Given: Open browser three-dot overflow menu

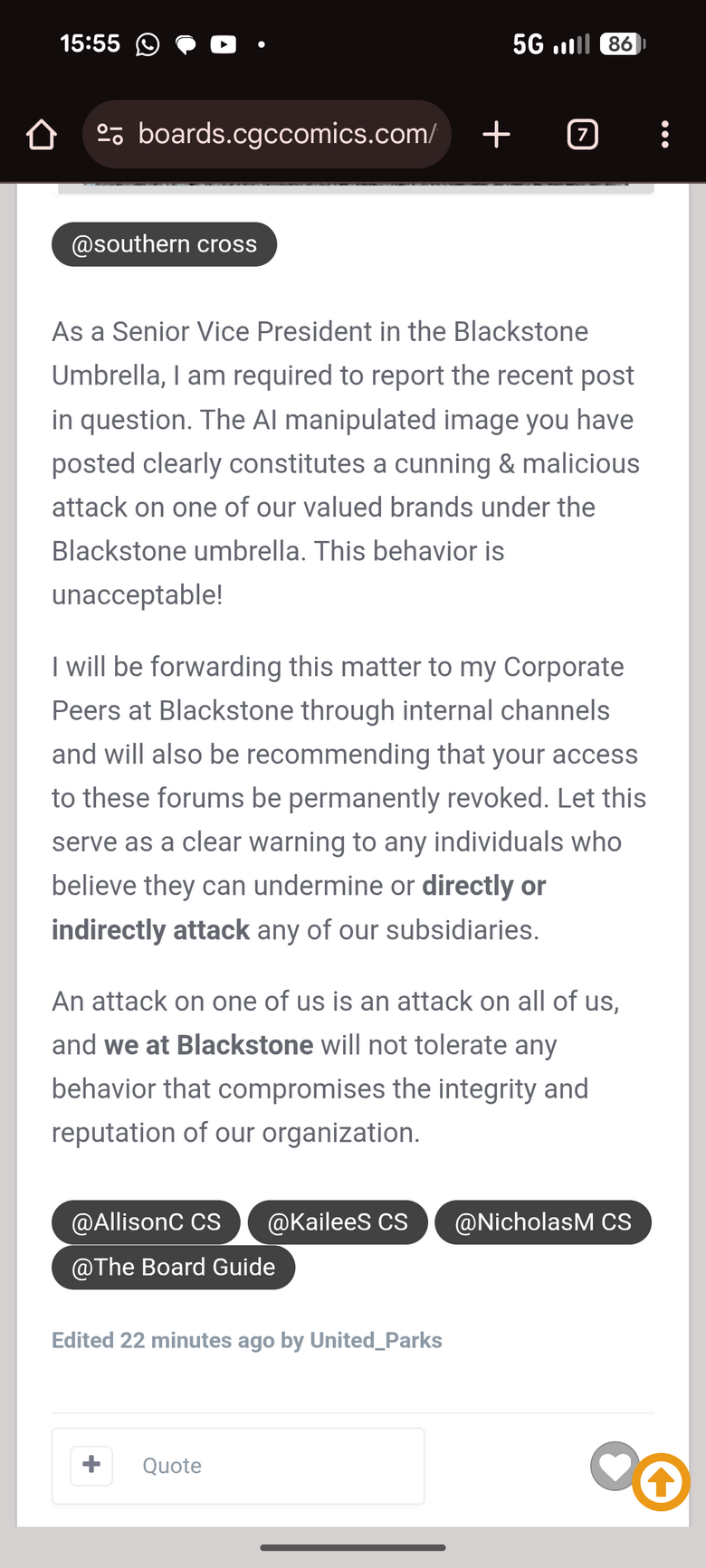Looking at the screenshot, I should click(664, 135).
